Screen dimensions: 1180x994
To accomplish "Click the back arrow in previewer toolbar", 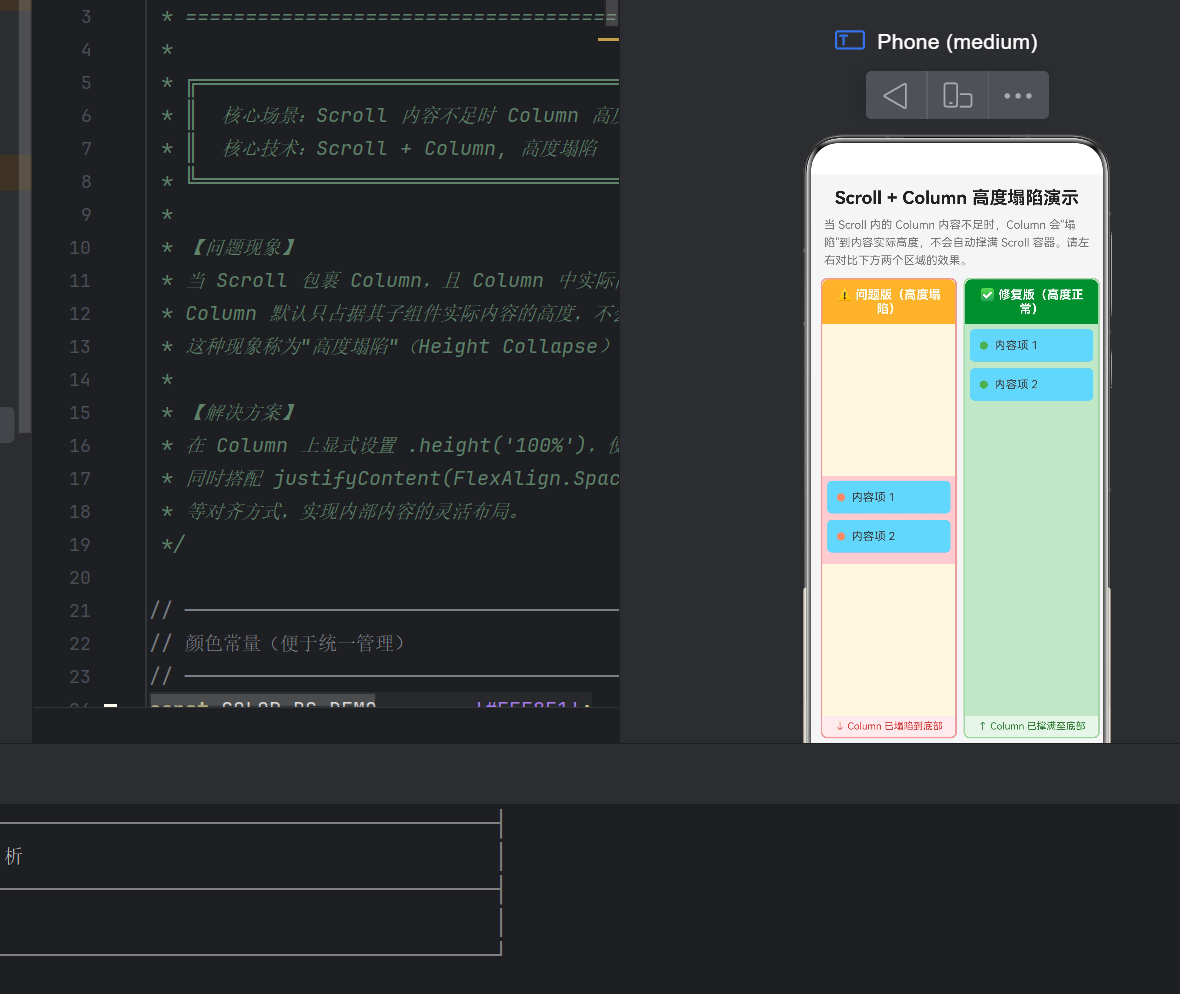I will (896, 96).
